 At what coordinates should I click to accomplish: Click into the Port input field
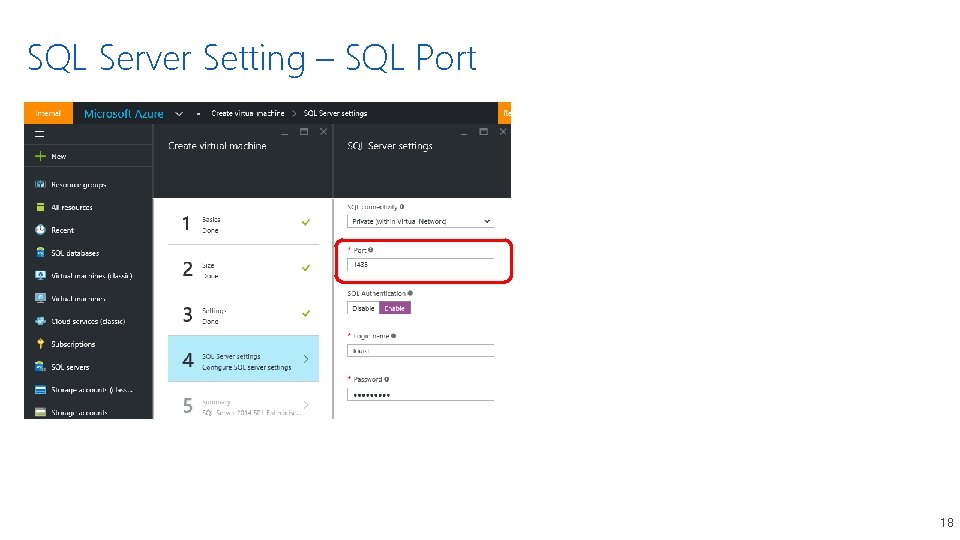(420, 264)
